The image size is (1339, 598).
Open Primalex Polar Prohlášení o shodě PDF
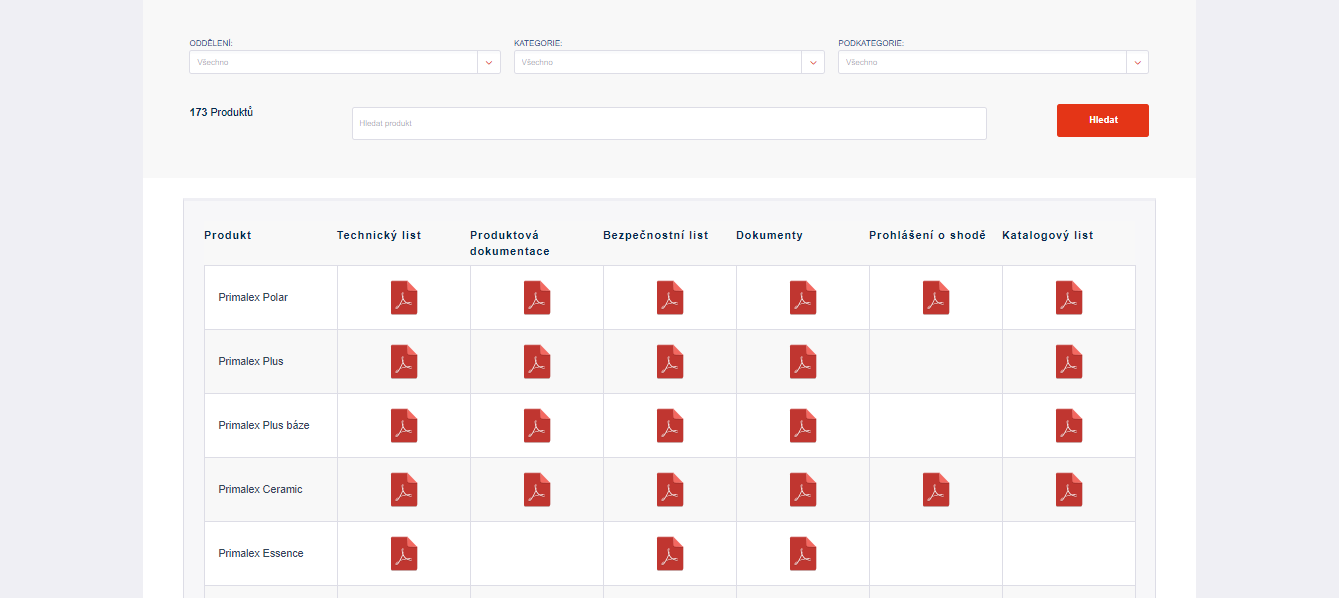click(x=936, y=298)
